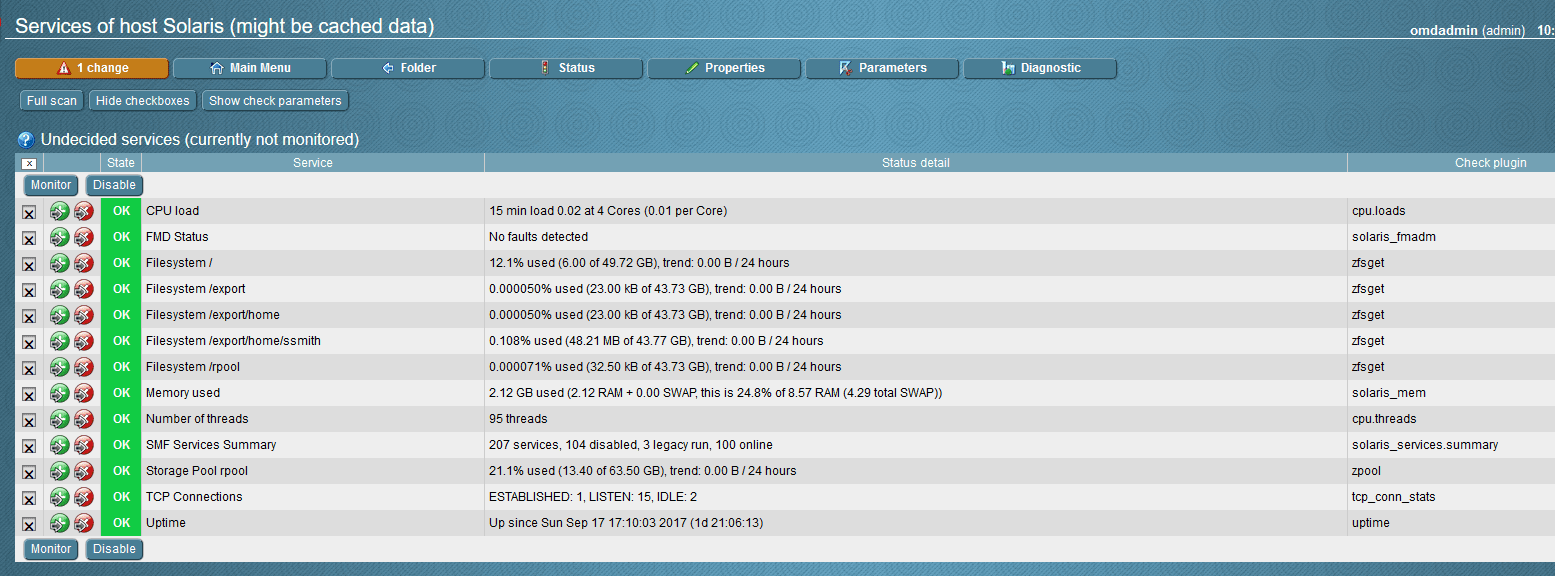Open the Diagnostic page

1040,68
